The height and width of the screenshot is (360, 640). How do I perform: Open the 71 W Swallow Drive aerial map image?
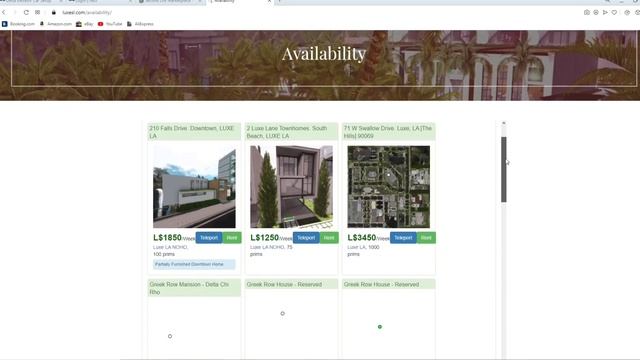(x=389, y=187)
